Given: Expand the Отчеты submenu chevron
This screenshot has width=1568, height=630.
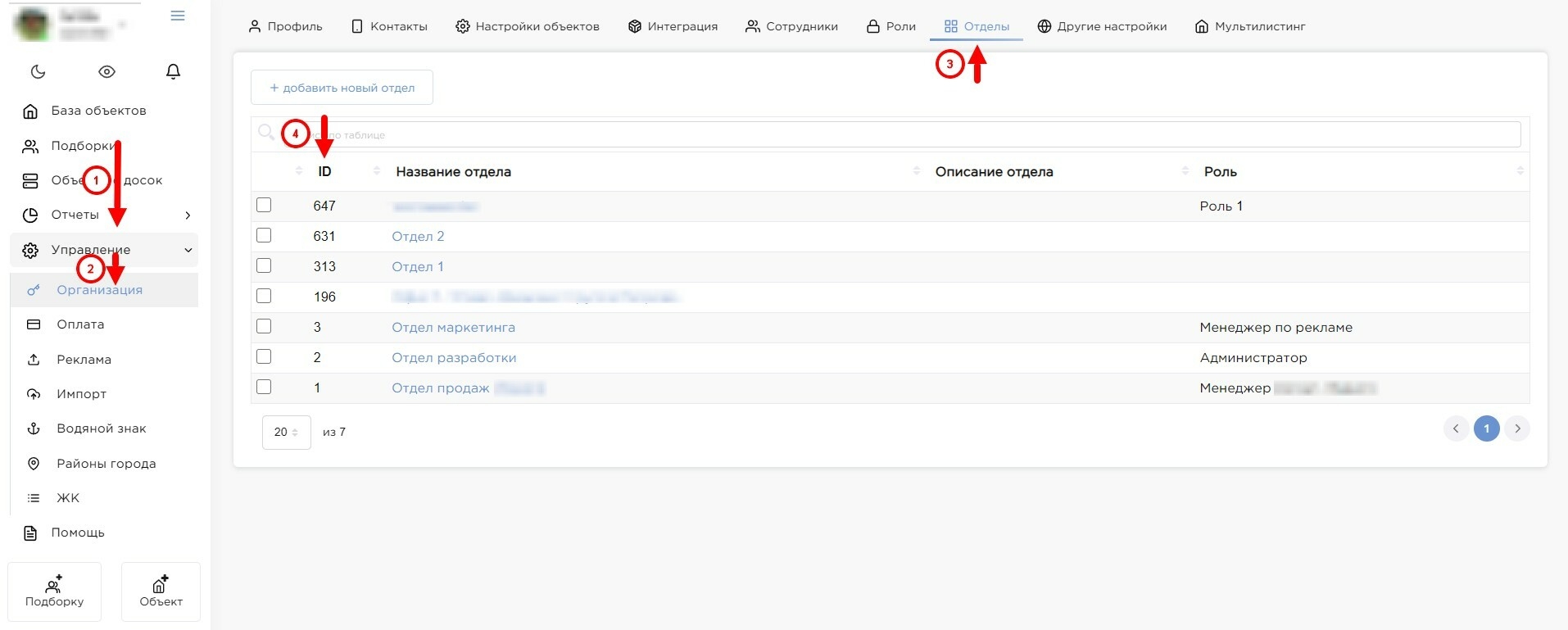Looking at the screenshot, I should [188, 215].
